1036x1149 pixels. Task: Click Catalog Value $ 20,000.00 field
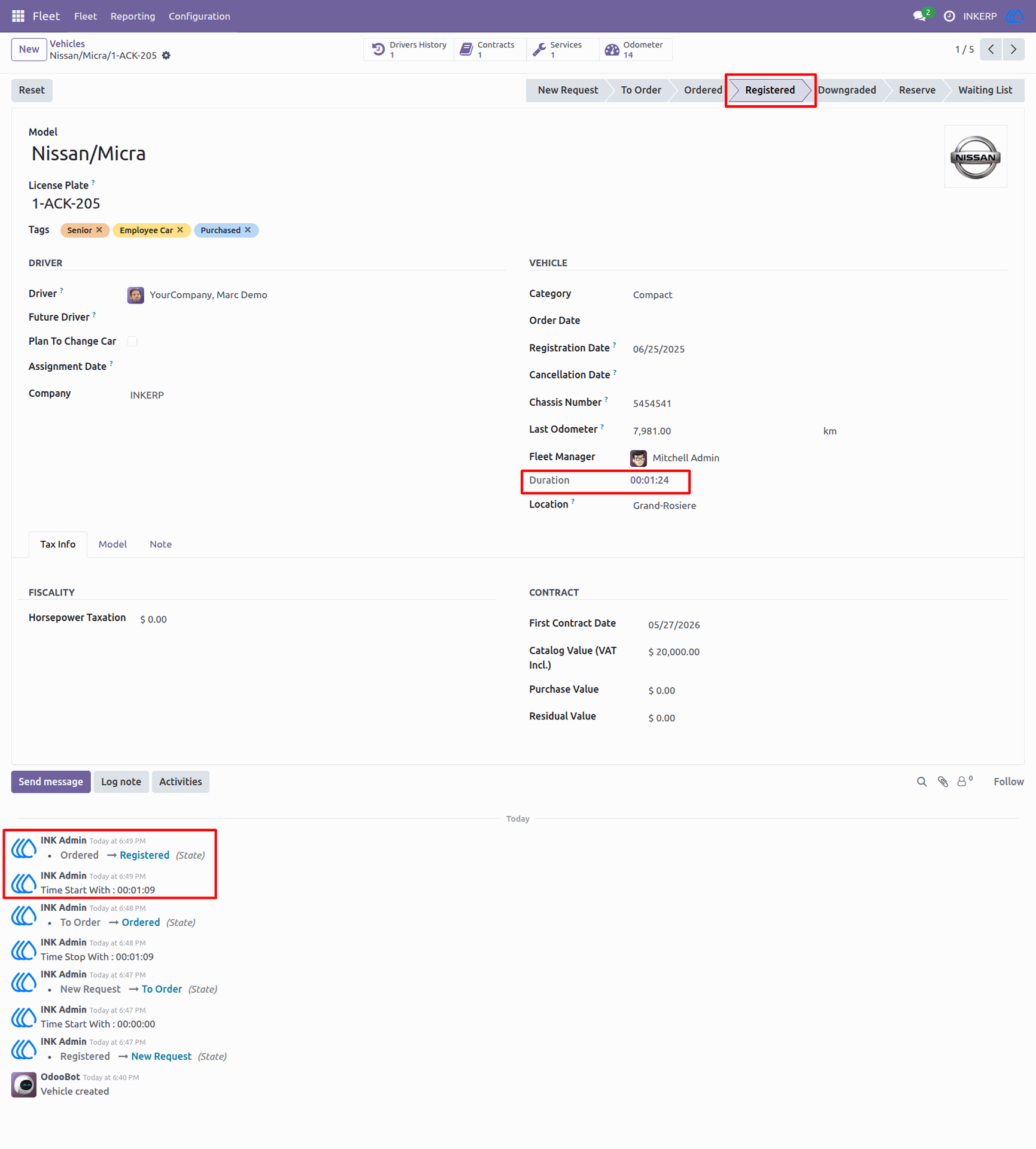(827, 652)
